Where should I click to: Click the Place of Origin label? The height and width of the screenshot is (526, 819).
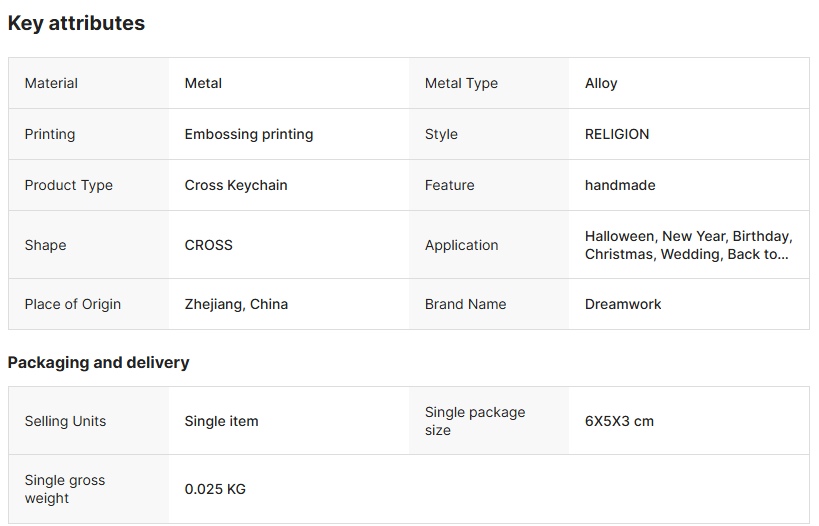[72, 304]
